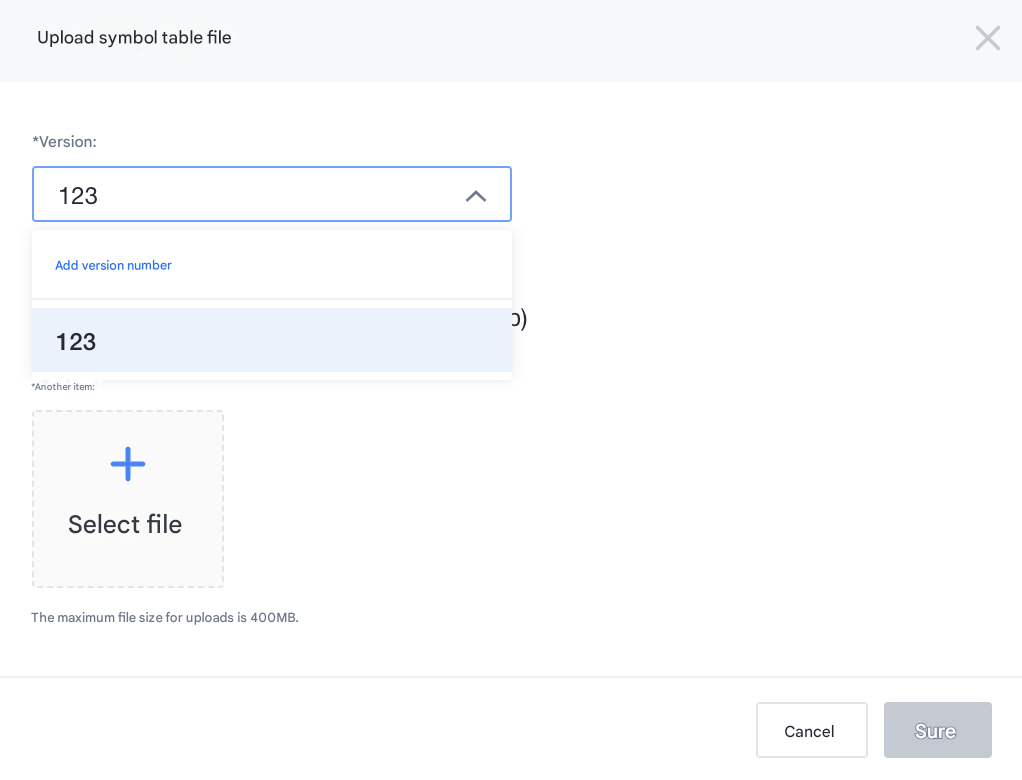Image resolution: width=1022 pixels, height=780 pixels.
Task: Close the Upload symbol table dialog
Action: tap(987, 38)
